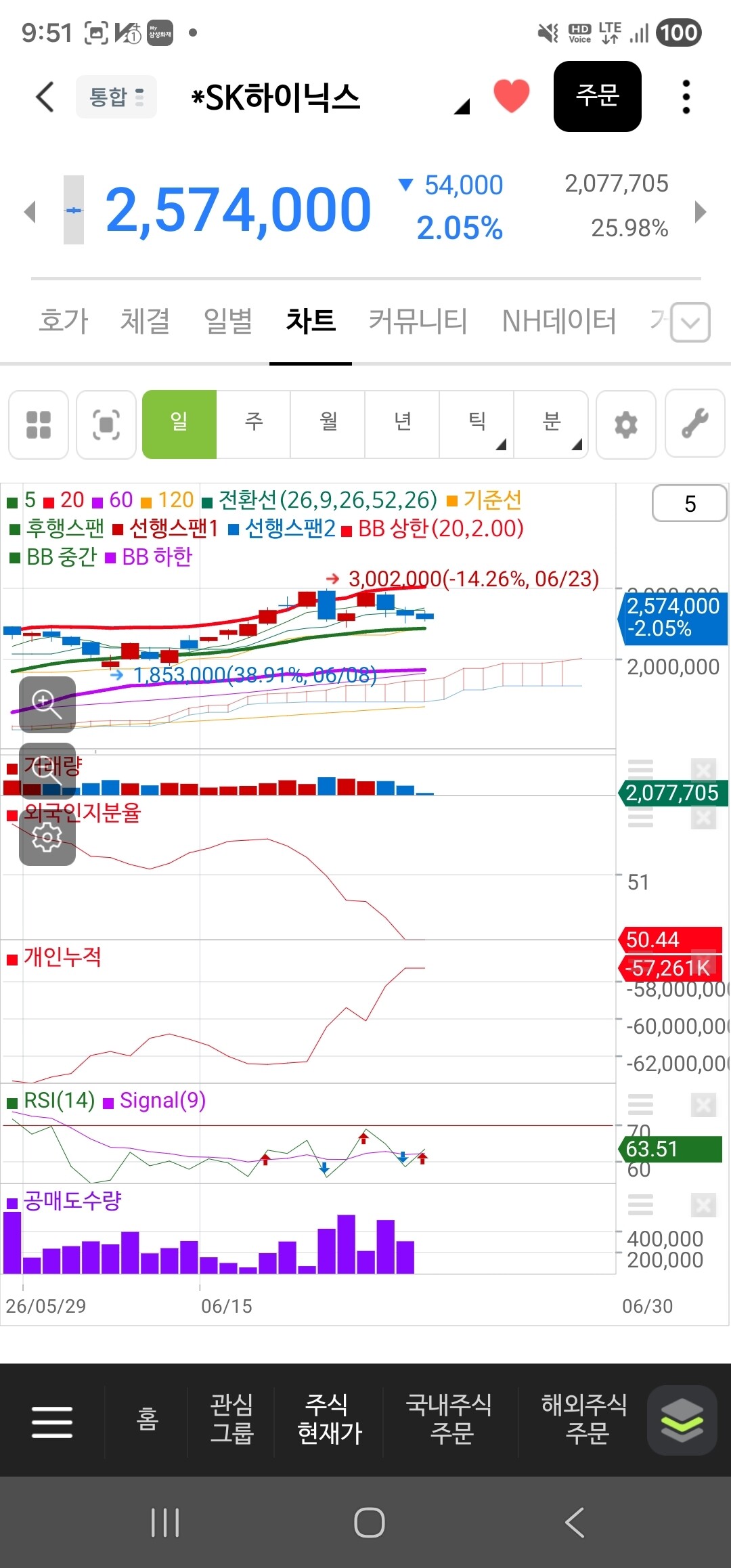Open the 통합 market selector
731x1568 pixels.
point(116,97)
